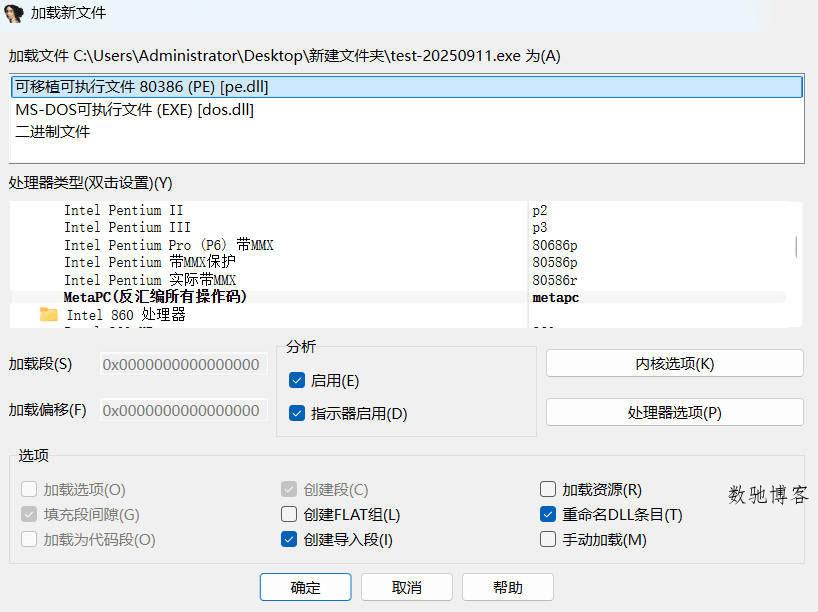Click the 加载偏移(F) address field
The height and width of the screenshot is (612, 818).
(183, 410)
